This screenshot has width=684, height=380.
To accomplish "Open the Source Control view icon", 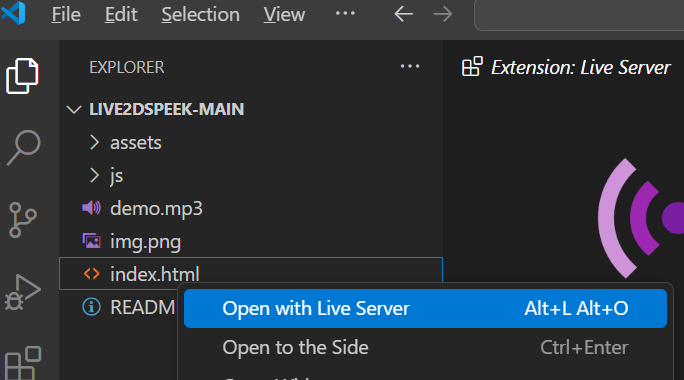I will (22, 220).
